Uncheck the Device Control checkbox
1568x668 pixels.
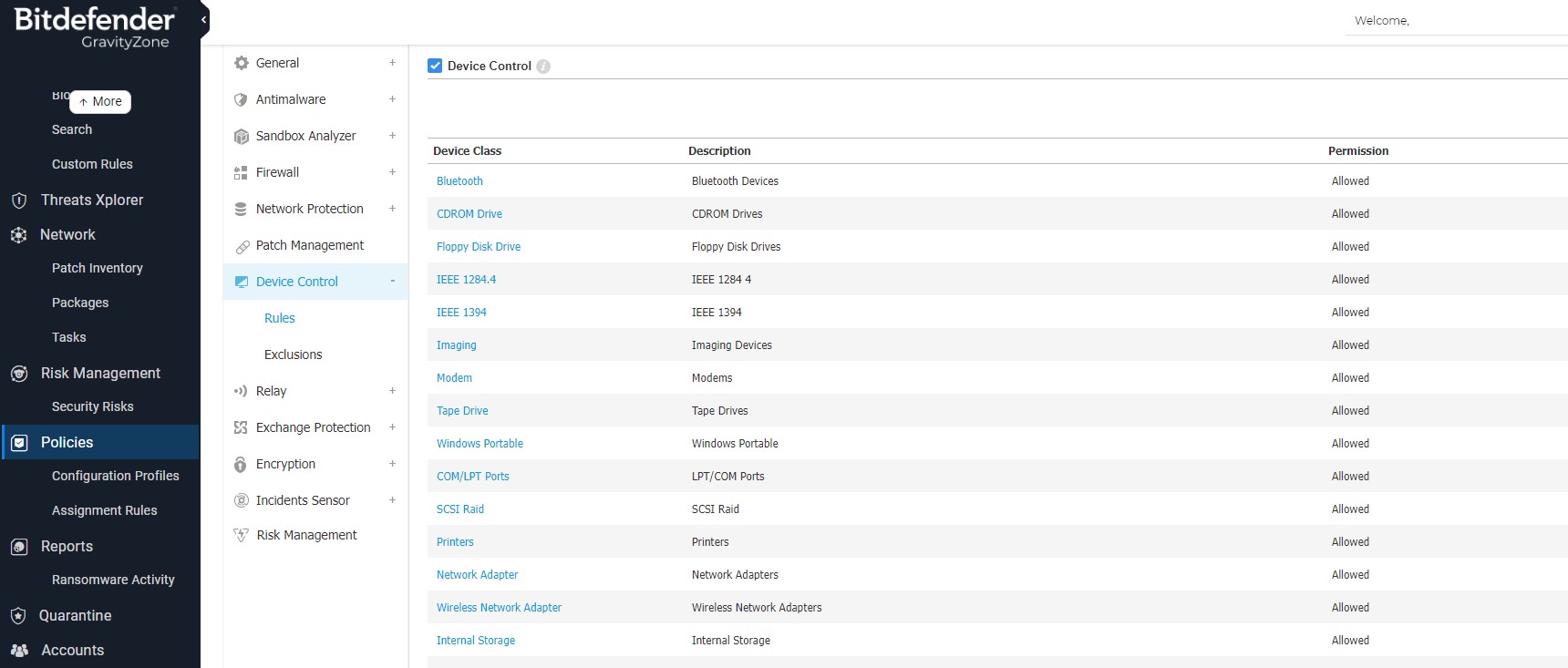(x=435, y=66)
